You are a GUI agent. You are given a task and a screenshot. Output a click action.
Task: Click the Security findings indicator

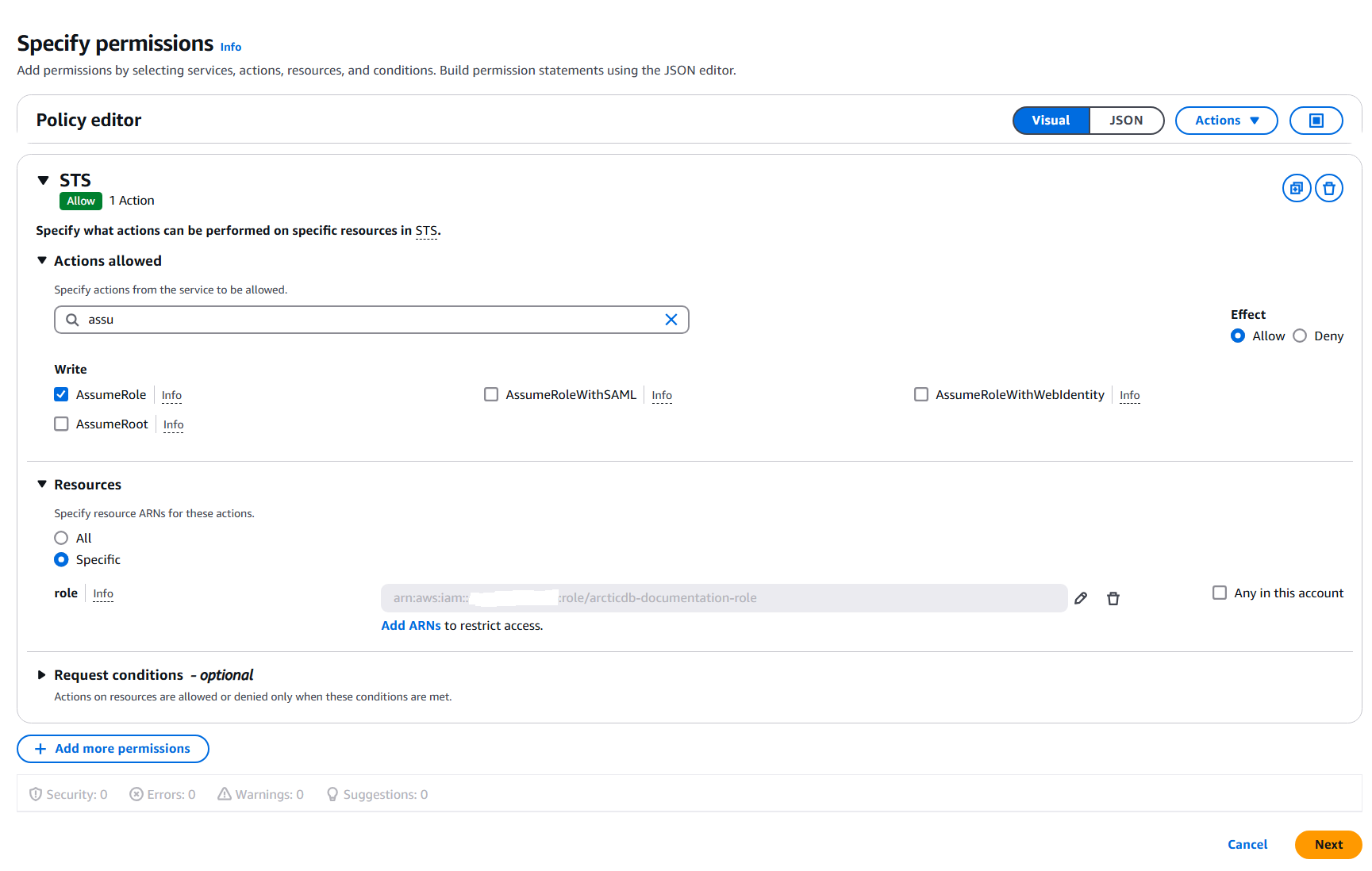point(68,794)
